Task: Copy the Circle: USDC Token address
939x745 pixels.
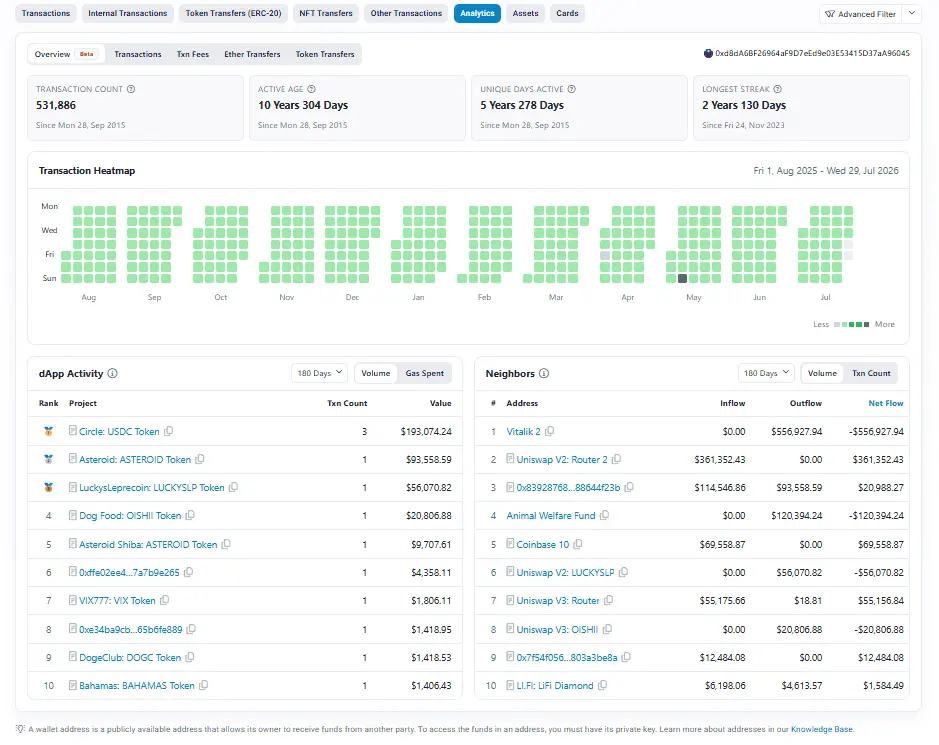Action: click(x=169, y=431)
